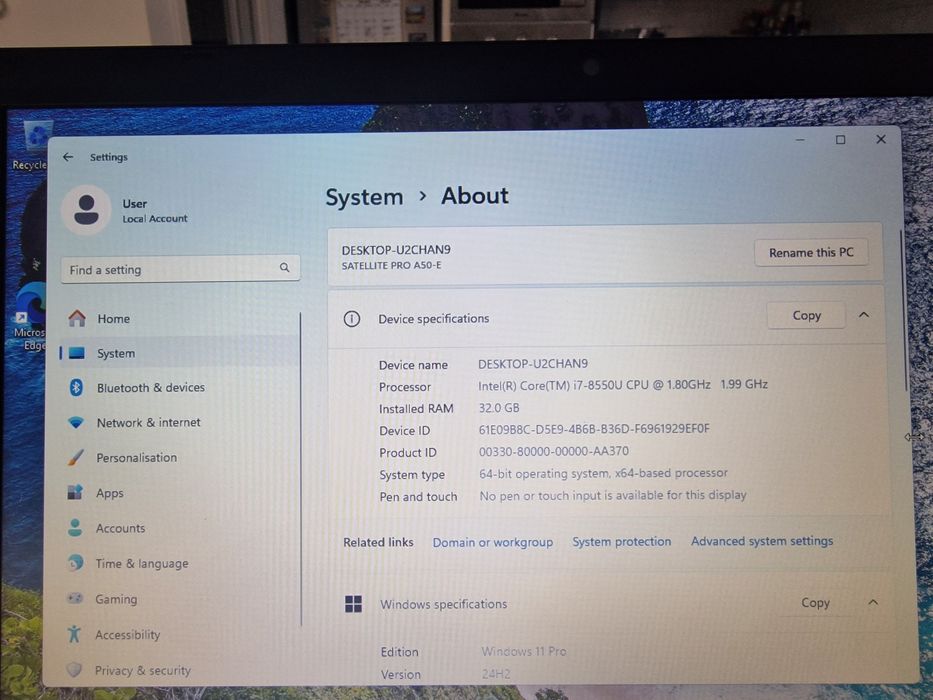Image resolution: width=933 pixels, height=700 pixels.
Task: Click the System breadcrumb in the heading
Action: [x=364, y=197]
